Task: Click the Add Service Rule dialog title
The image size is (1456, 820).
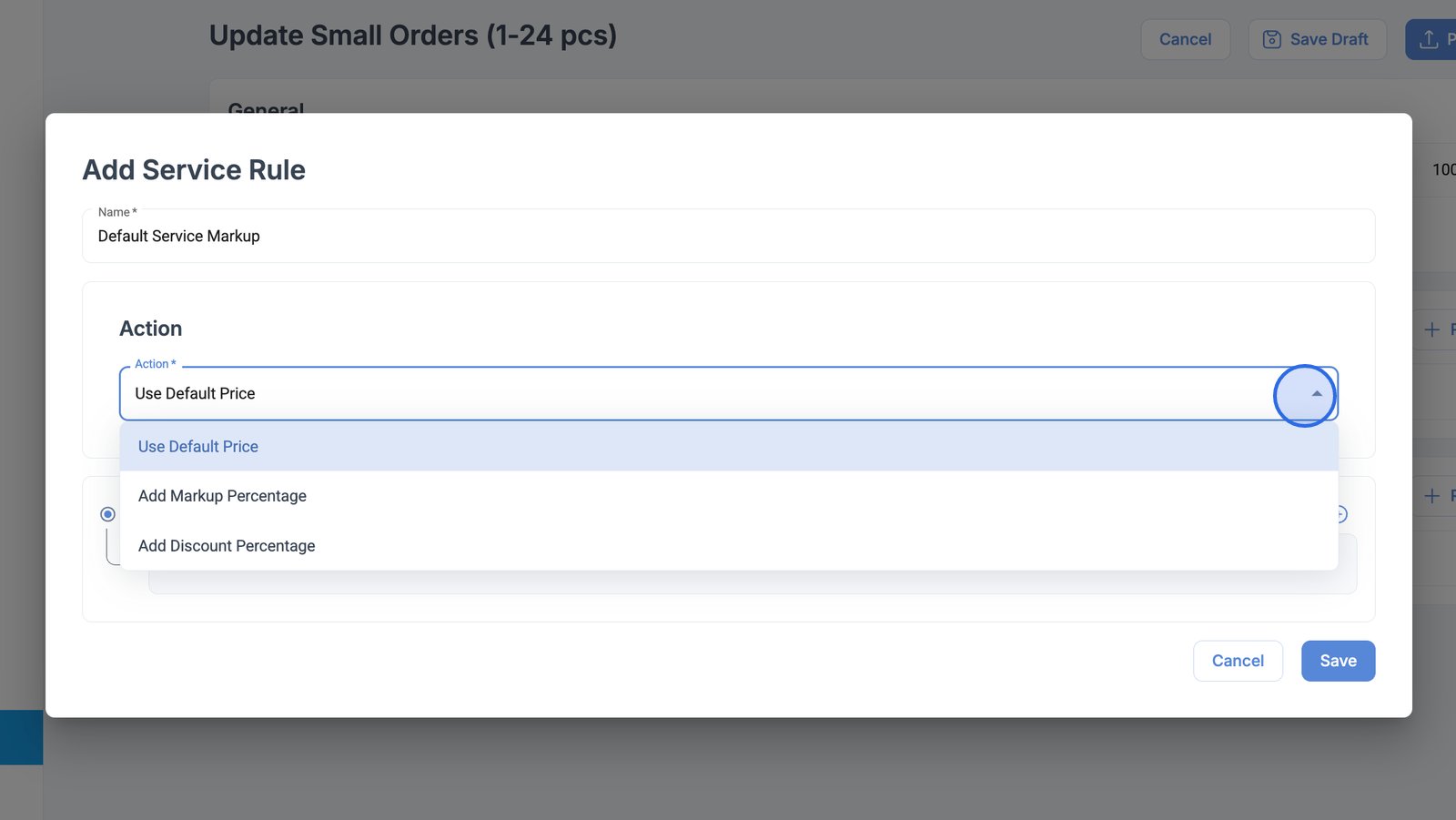Action: 194,170
